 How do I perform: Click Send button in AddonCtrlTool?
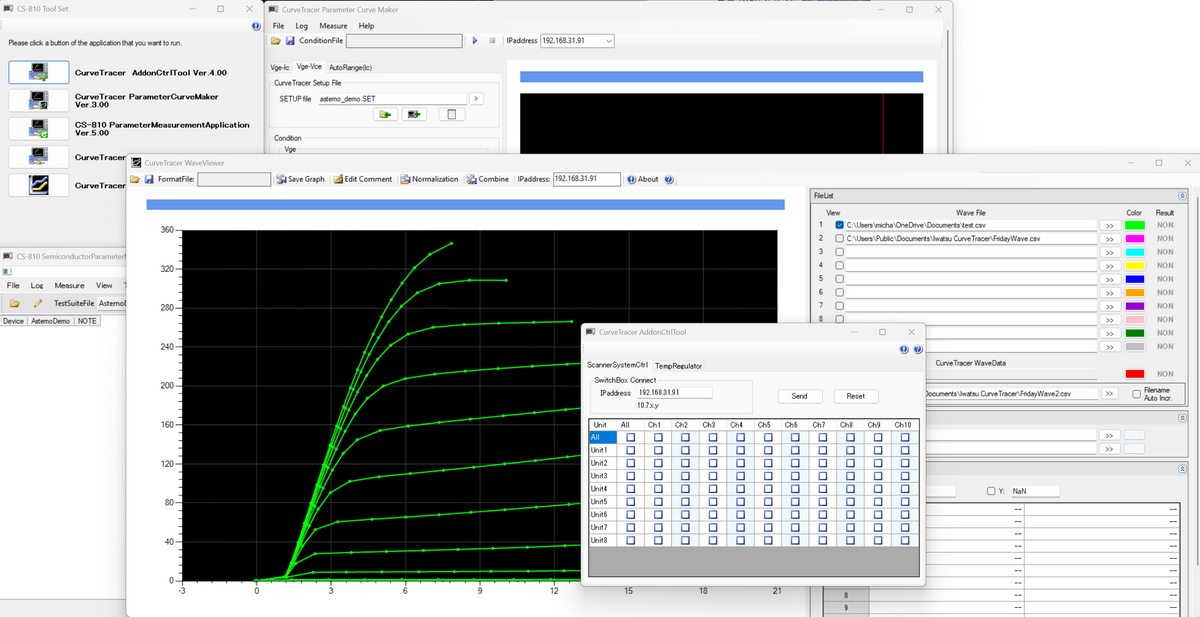pos(799,396)
